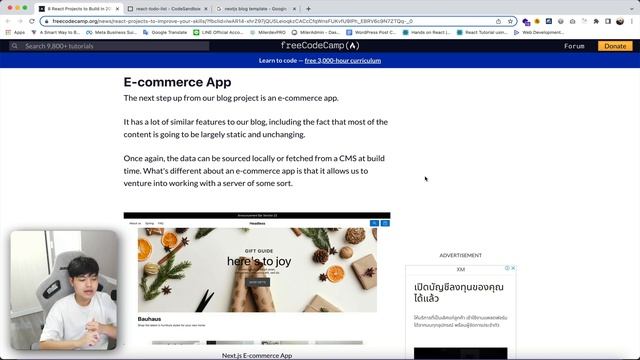Close the react-todo-list CodeSandbox tab
The width and height of the screenshot is (640, 360).
click(x=206, y=9)
